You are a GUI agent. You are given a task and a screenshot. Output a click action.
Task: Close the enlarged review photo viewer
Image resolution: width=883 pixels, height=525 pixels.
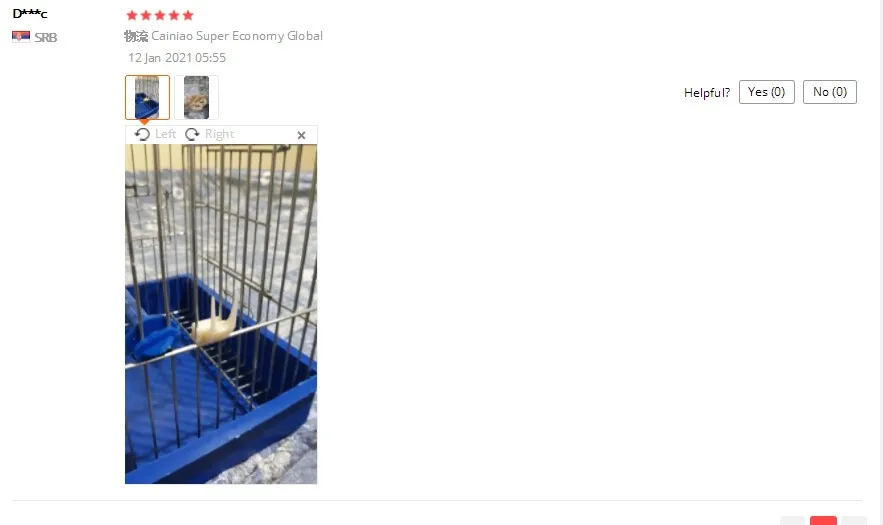click(301, 135)
